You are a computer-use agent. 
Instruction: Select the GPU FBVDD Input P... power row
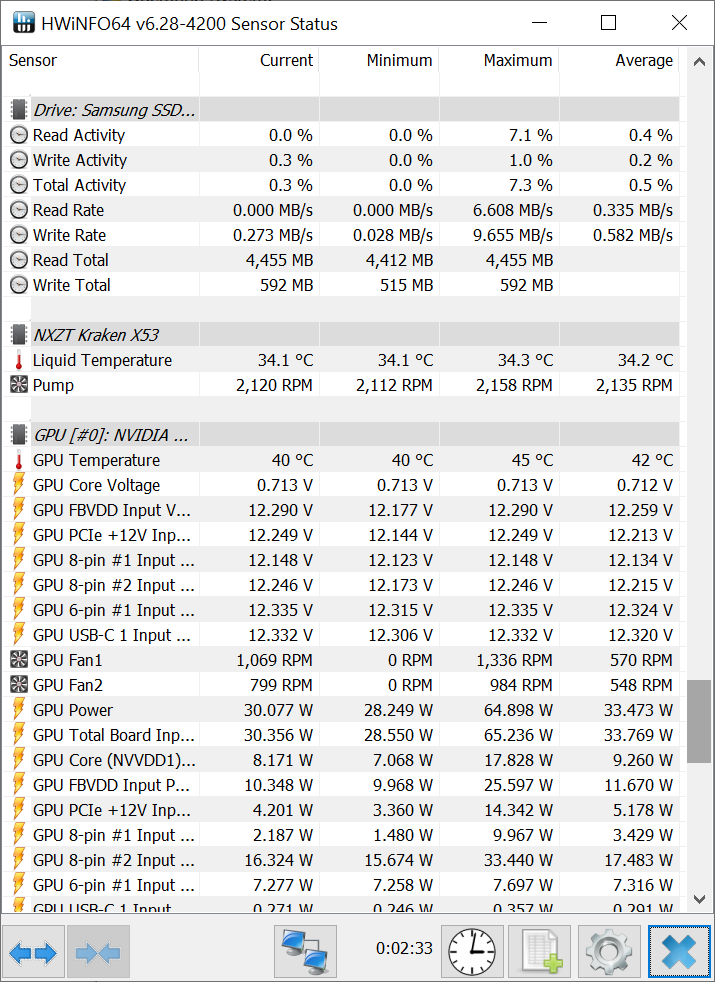341,785
